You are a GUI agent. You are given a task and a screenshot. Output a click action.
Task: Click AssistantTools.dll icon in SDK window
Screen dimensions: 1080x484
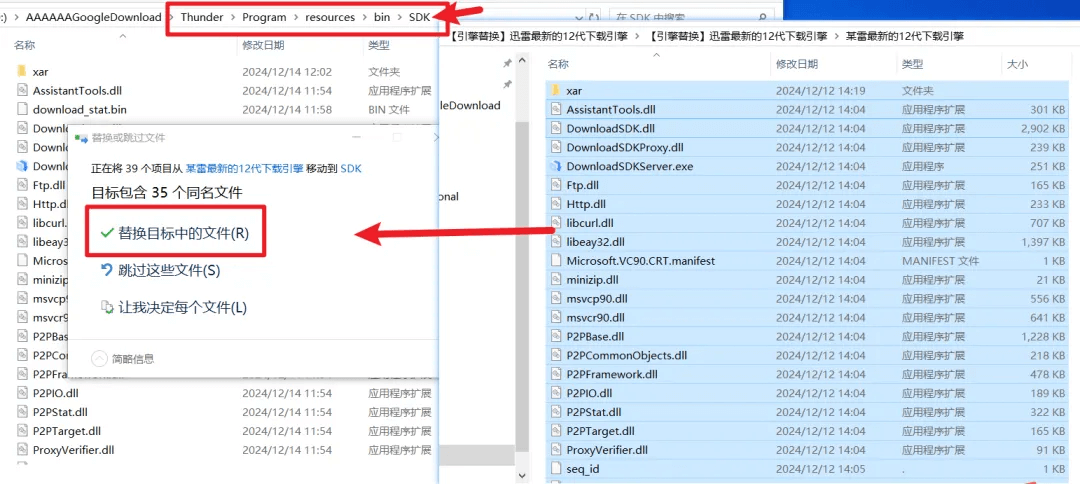click(x=21, y=91)
